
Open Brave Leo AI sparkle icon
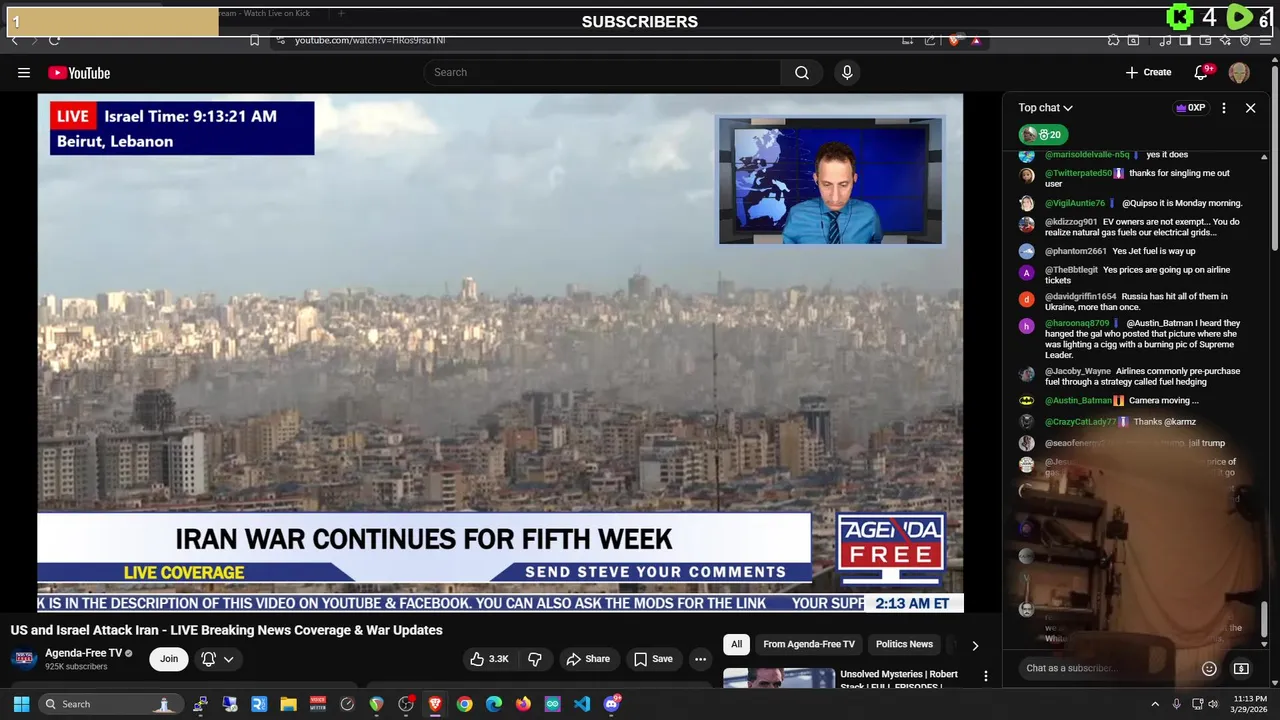pos(1225,41)
